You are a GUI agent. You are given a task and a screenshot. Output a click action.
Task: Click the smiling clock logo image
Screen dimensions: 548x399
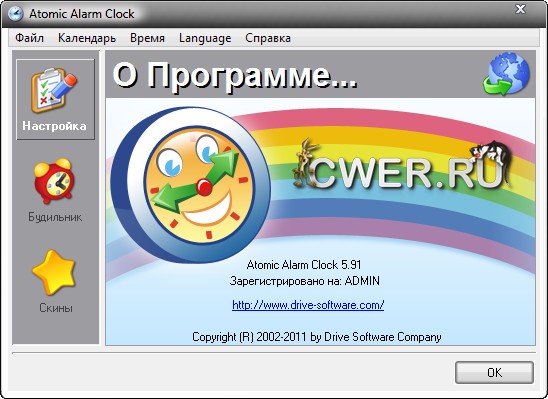[x=190, y=185]
